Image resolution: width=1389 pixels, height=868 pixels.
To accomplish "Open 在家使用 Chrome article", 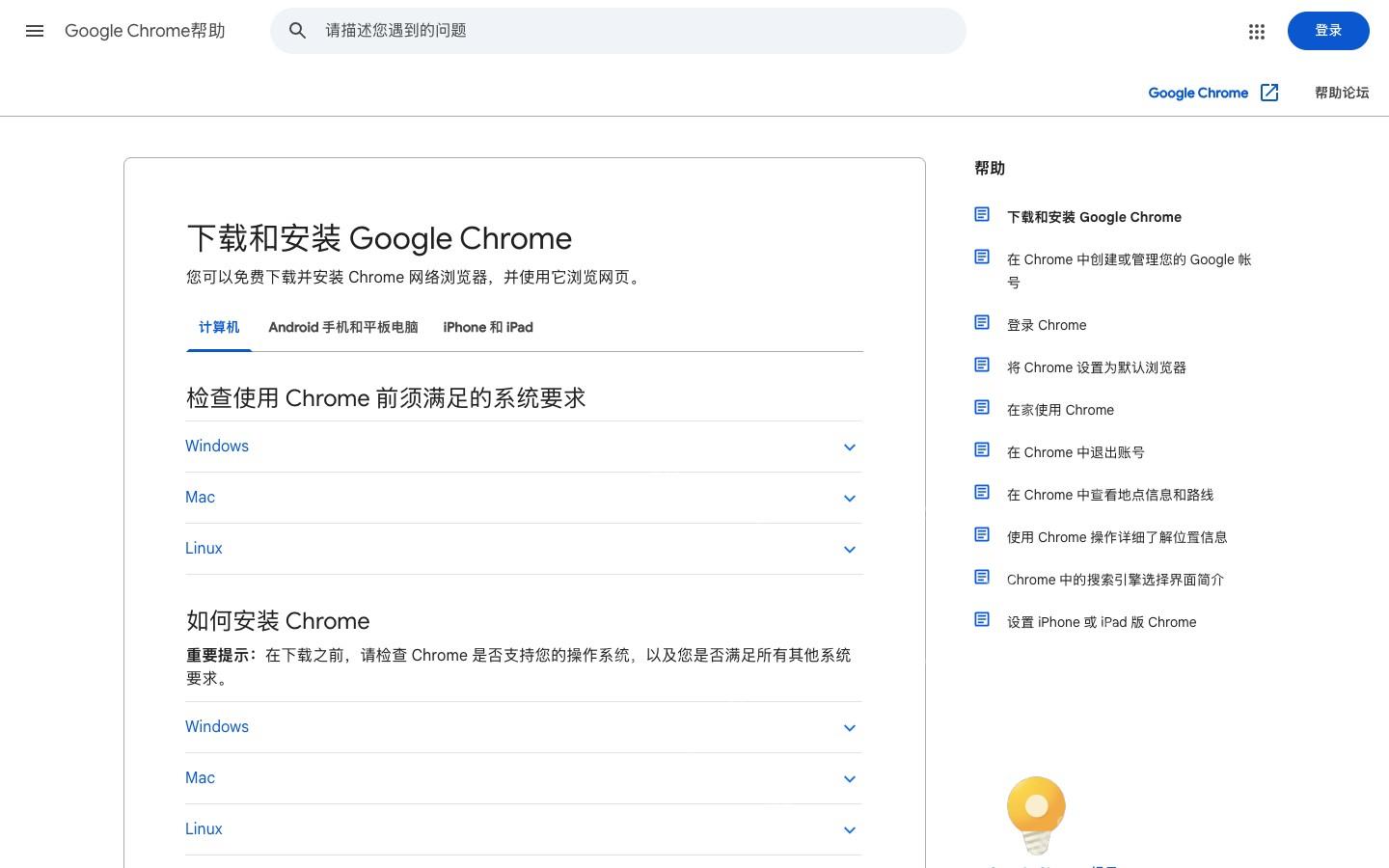I will click(x=1060, y=410).
